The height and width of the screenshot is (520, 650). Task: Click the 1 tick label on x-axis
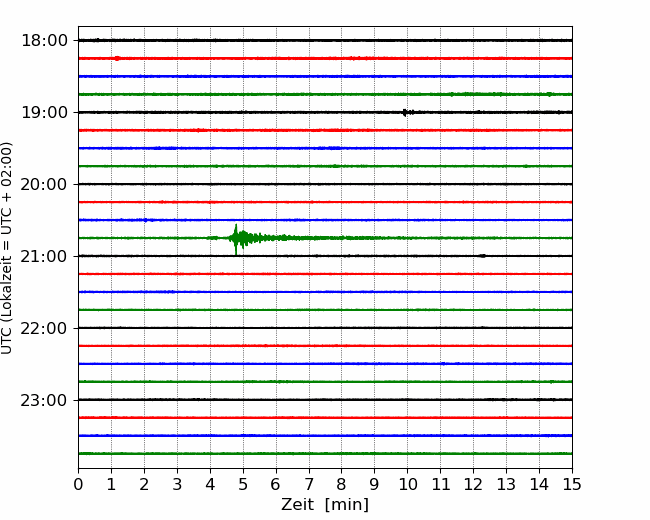[x=111, y=484]
